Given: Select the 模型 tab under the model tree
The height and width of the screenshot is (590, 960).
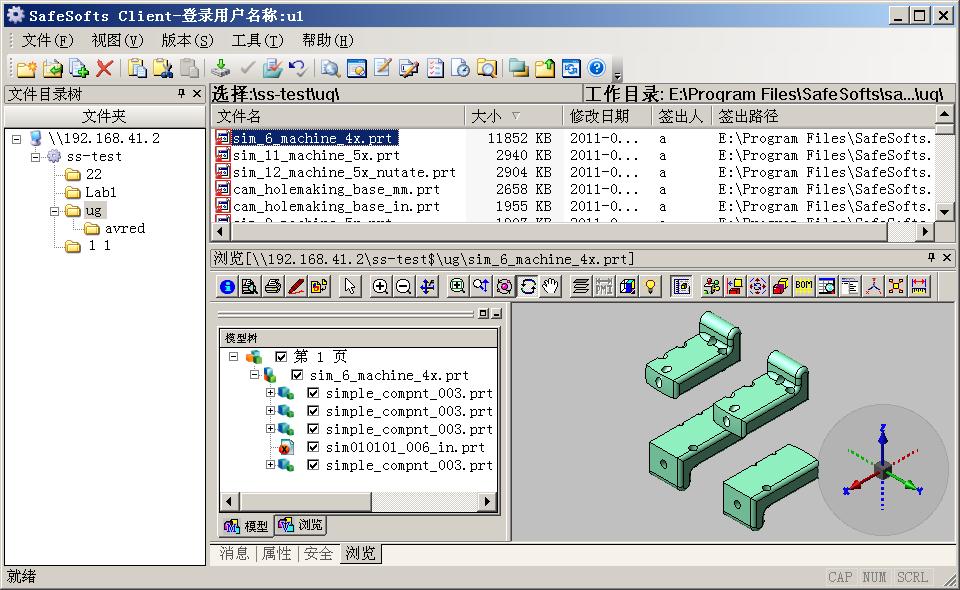Looking at the screenshot, I should [x=247, y=526].
